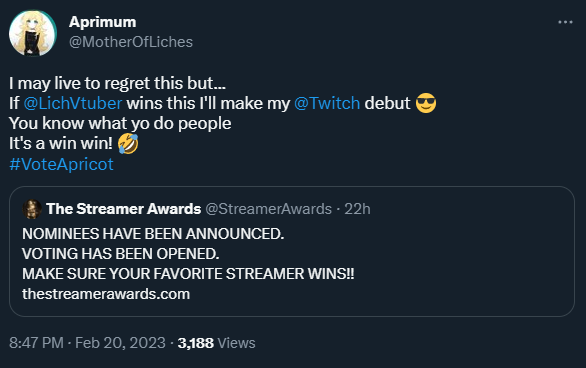
Task: Open the @LichVtuber mention link
Action: [73, 103]
